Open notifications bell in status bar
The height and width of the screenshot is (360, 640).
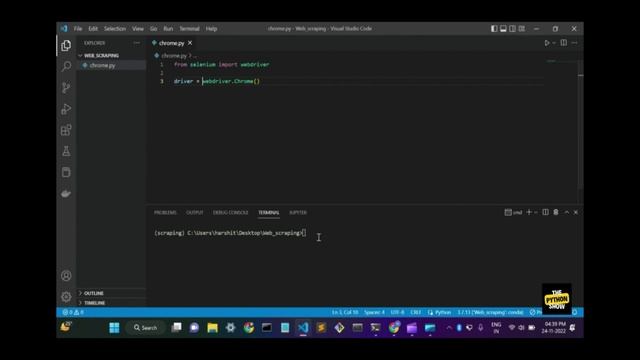coord(575,312)
